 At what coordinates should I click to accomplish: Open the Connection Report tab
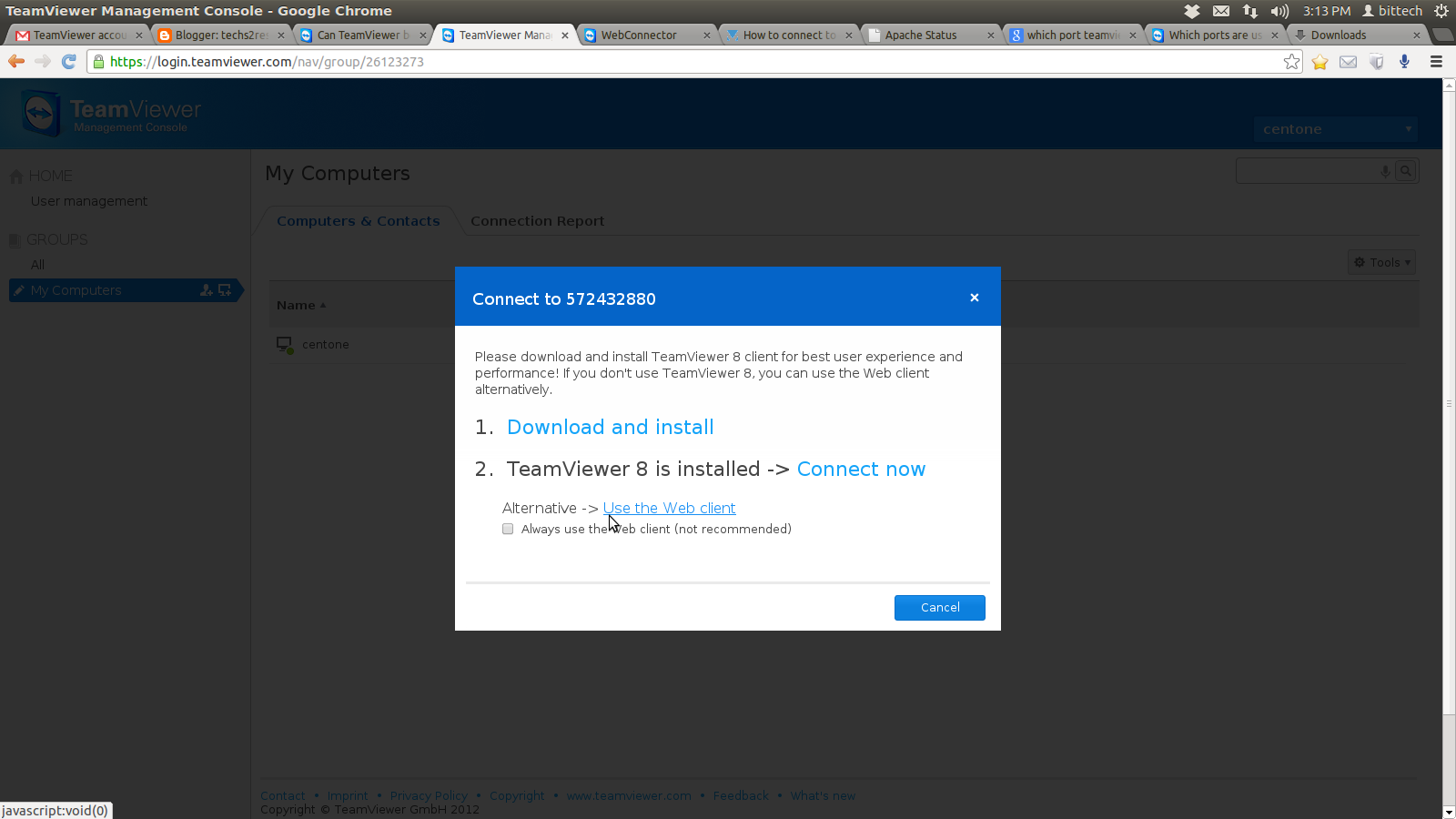[537, 221]
